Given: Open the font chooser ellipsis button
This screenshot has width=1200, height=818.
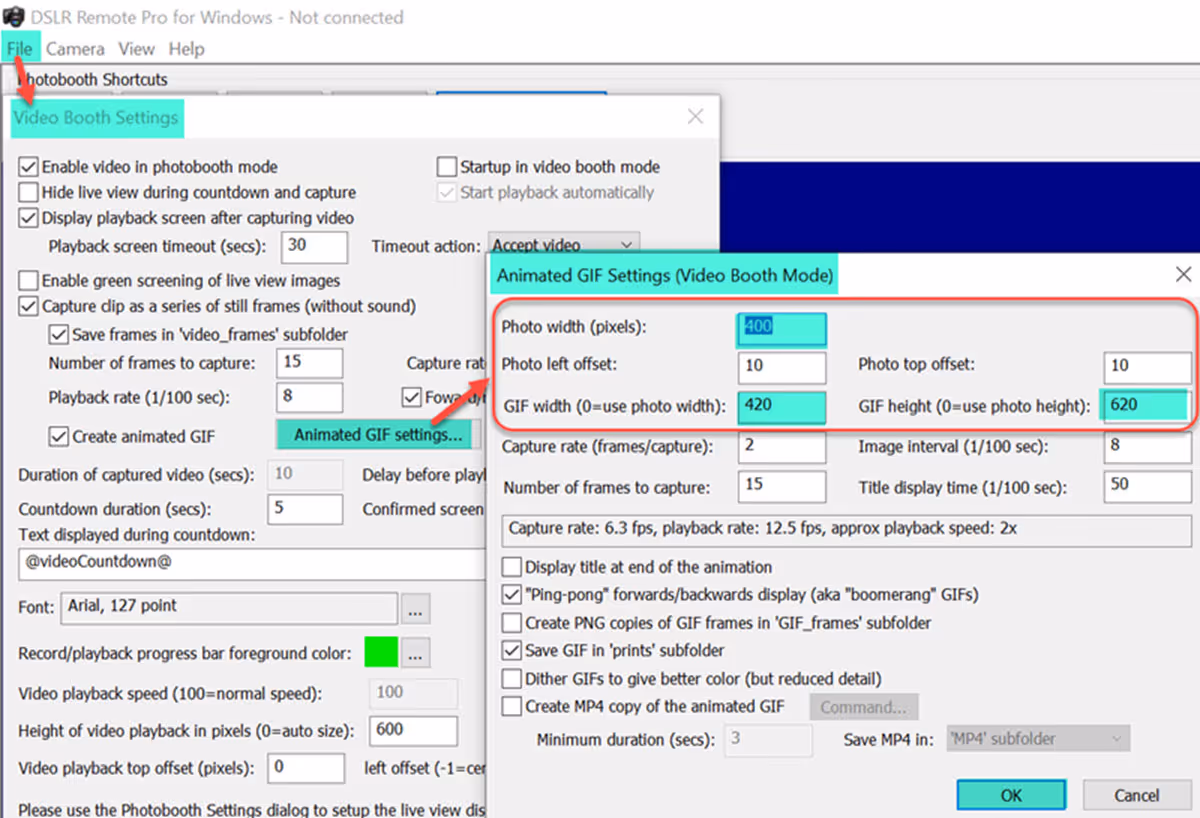Looking at the screenshot, I should [x=416, y=607].
